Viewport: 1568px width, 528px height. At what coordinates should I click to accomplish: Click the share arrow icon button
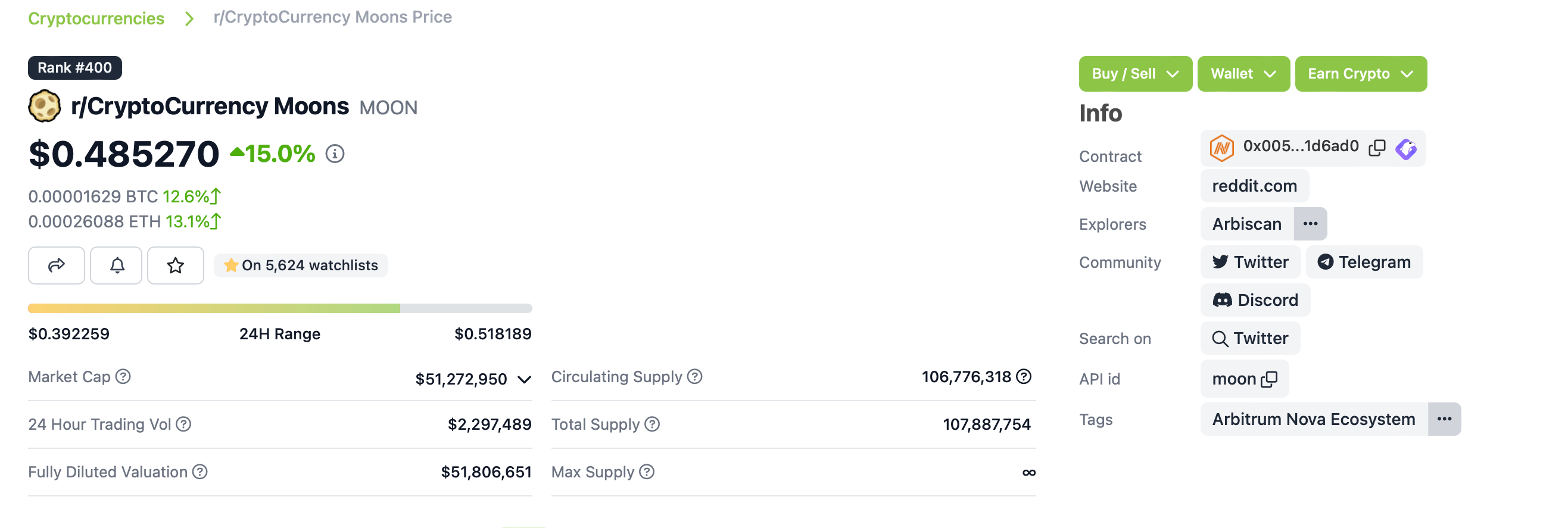tap(56, 265)
